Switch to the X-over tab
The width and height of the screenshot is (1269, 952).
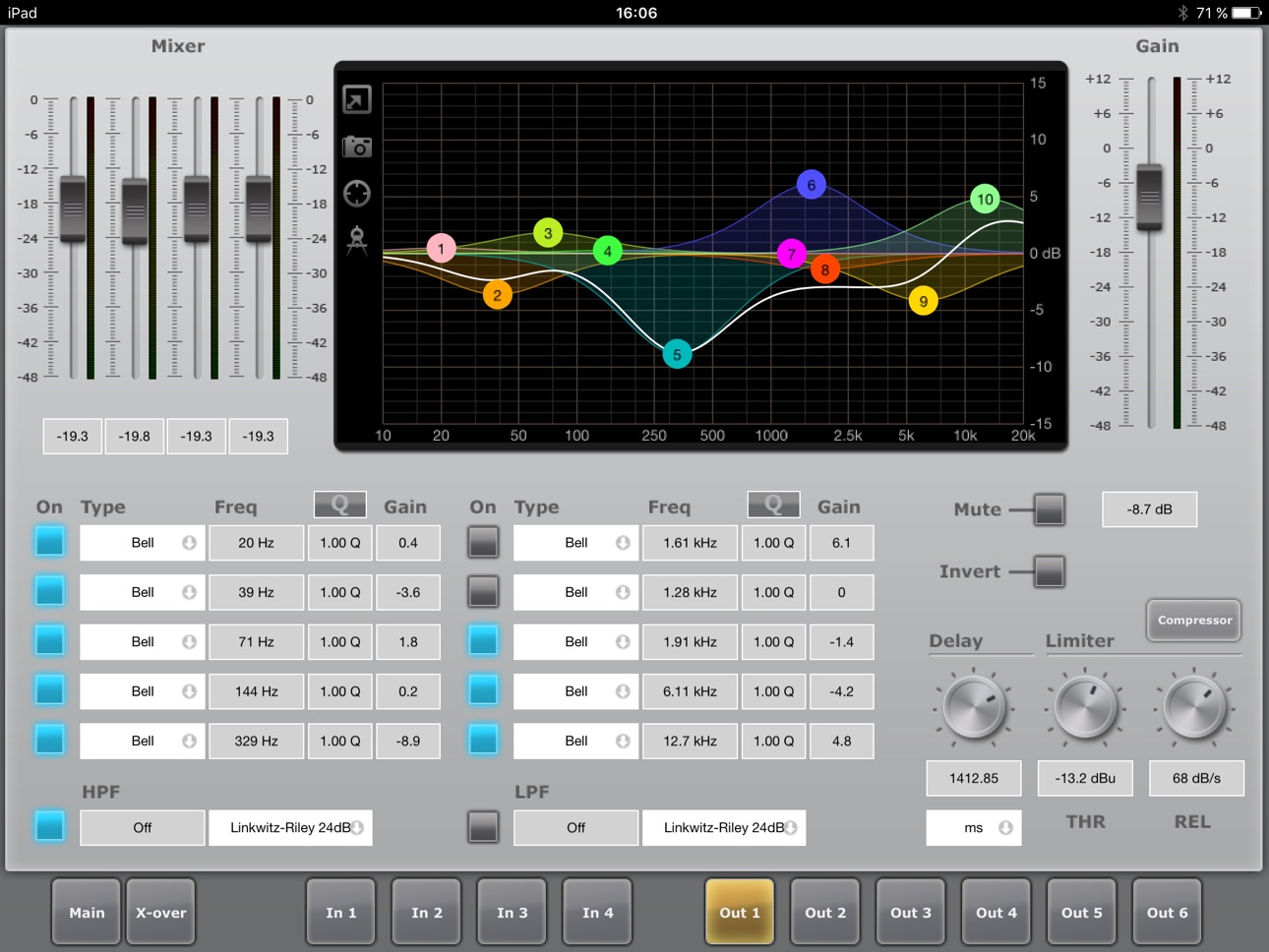[x=161, y=913]
